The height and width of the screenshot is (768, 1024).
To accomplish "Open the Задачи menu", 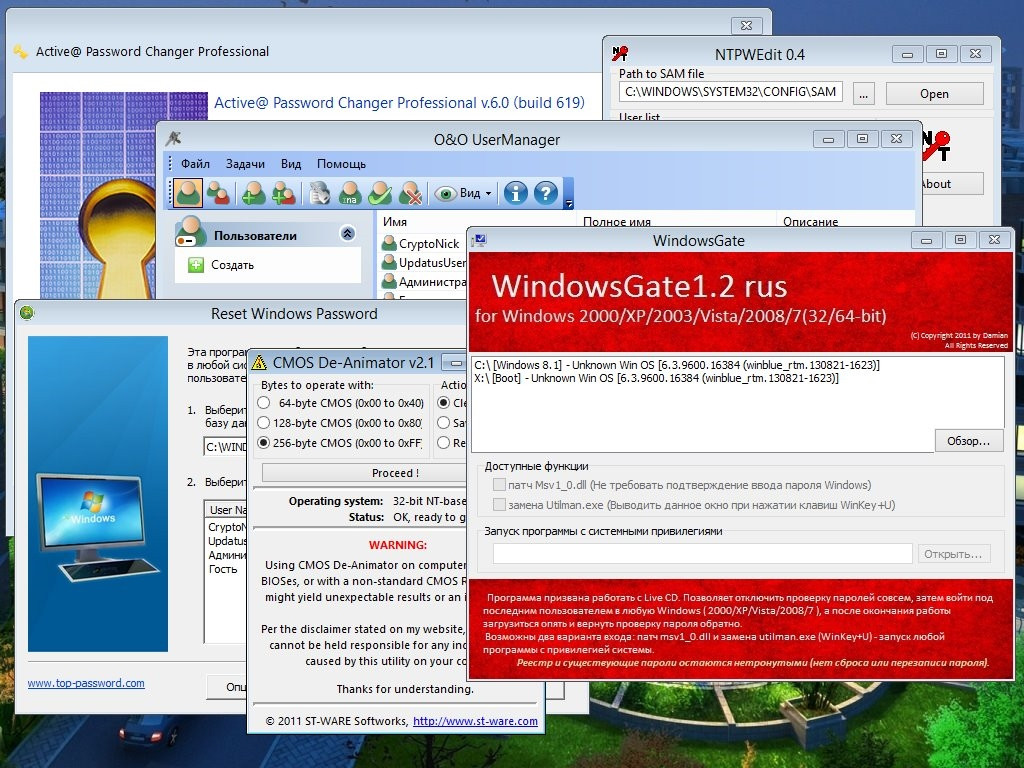I will coord(245,163).
